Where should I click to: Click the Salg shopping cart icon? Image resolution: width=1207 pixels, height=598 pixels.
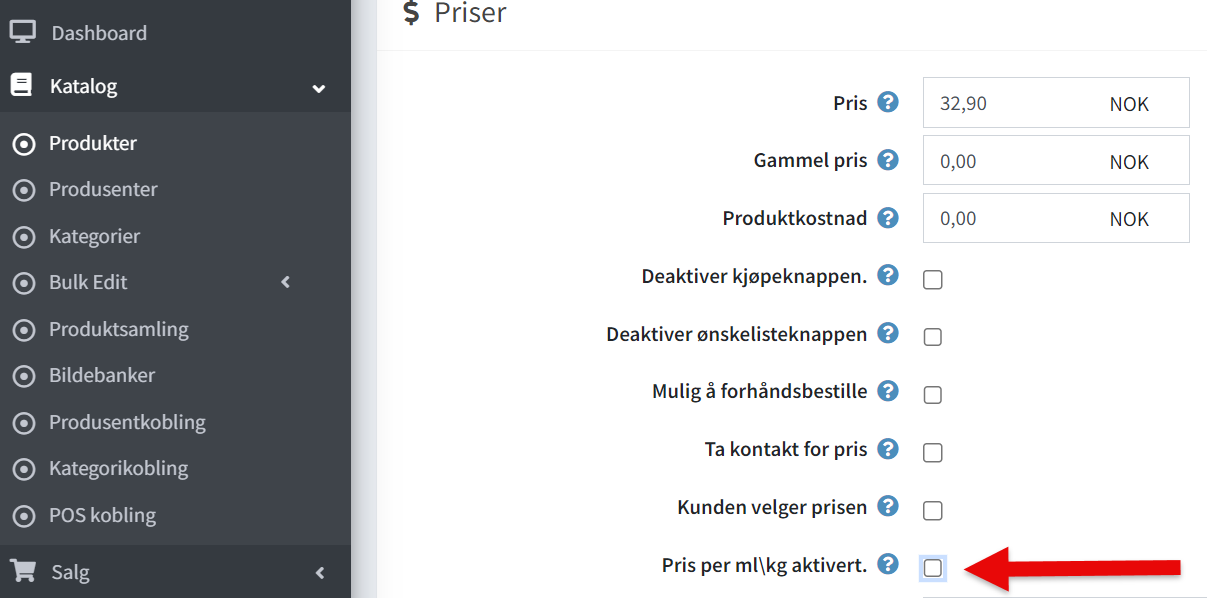coord(23,571)
